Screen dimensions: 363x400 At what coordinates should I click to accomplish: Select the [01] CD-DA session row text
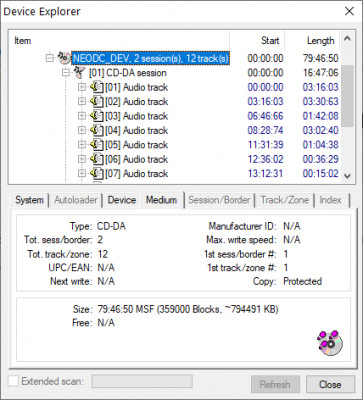pyautogui.click(x=128, y=73)
